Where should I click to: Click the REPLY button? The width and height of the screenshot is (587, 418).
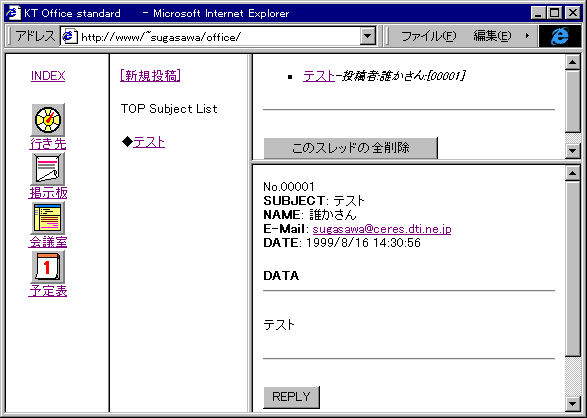pos(292,397)
